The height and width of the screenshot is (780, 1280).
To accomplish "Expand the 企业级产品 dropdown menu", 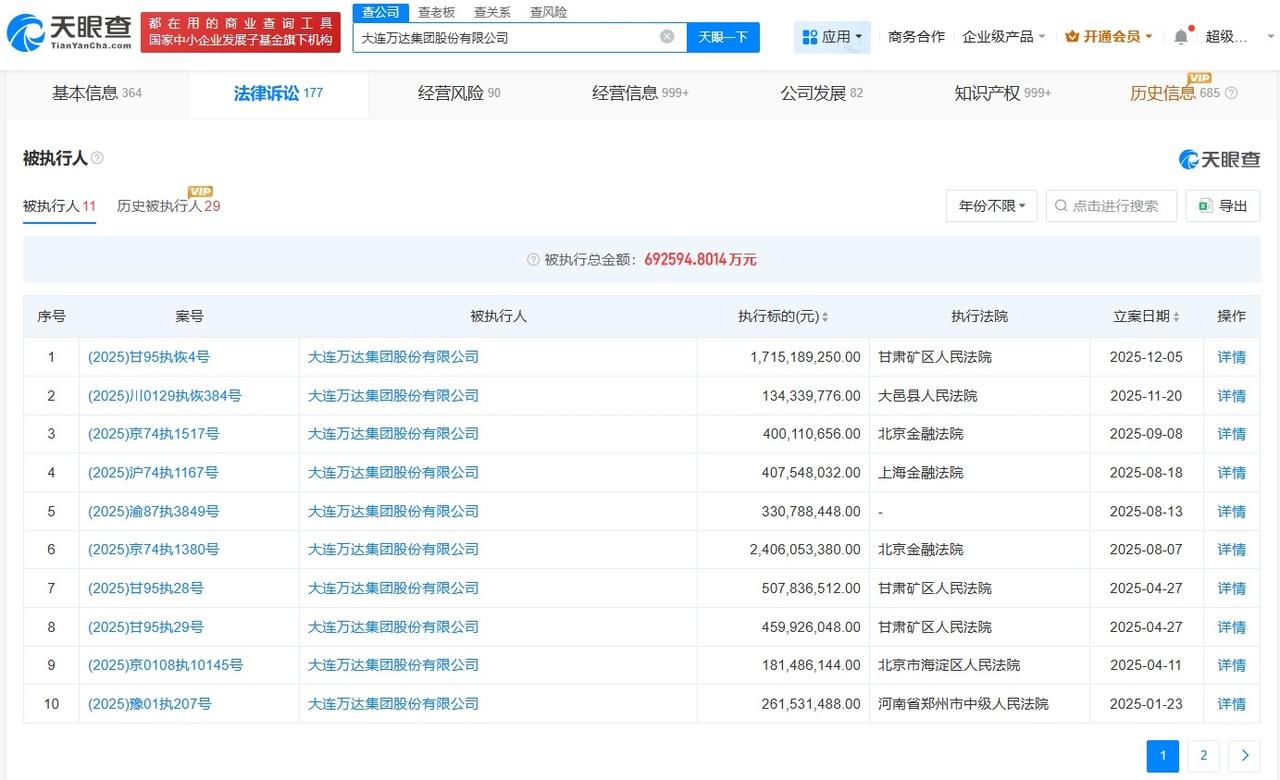I will click(1003, 37).
